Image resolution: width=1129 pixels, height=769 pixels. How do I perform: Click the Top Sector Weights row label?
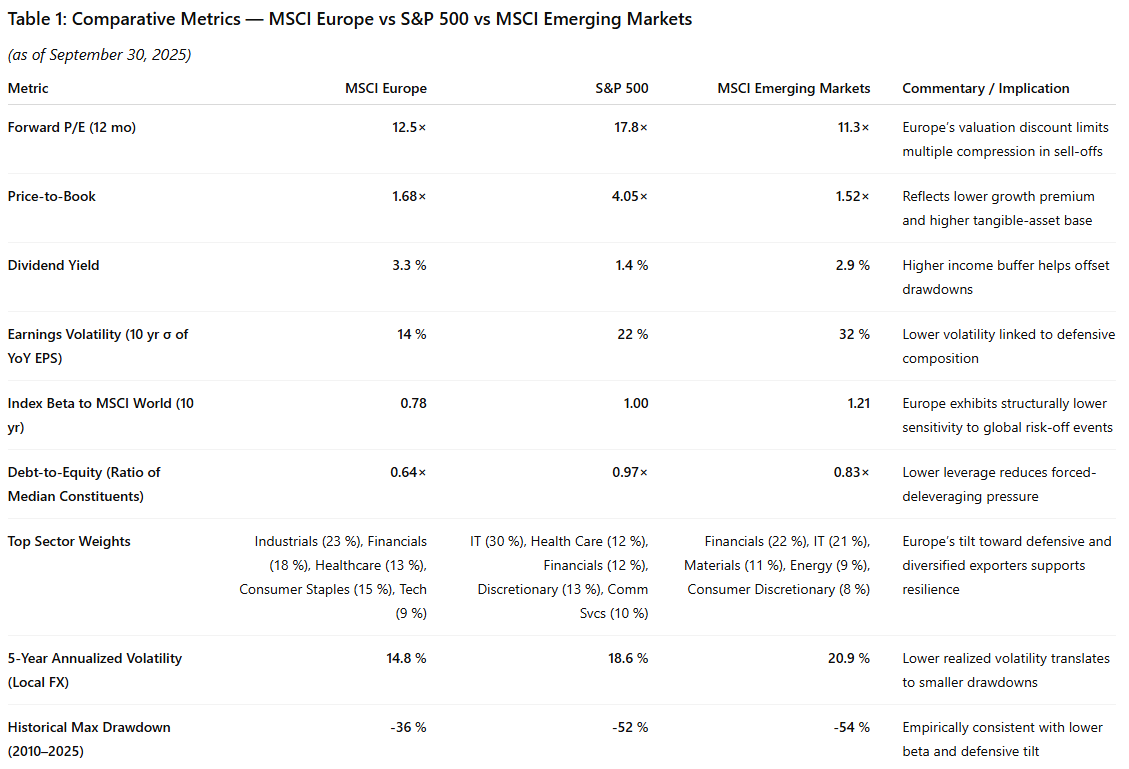pos(69,541)
